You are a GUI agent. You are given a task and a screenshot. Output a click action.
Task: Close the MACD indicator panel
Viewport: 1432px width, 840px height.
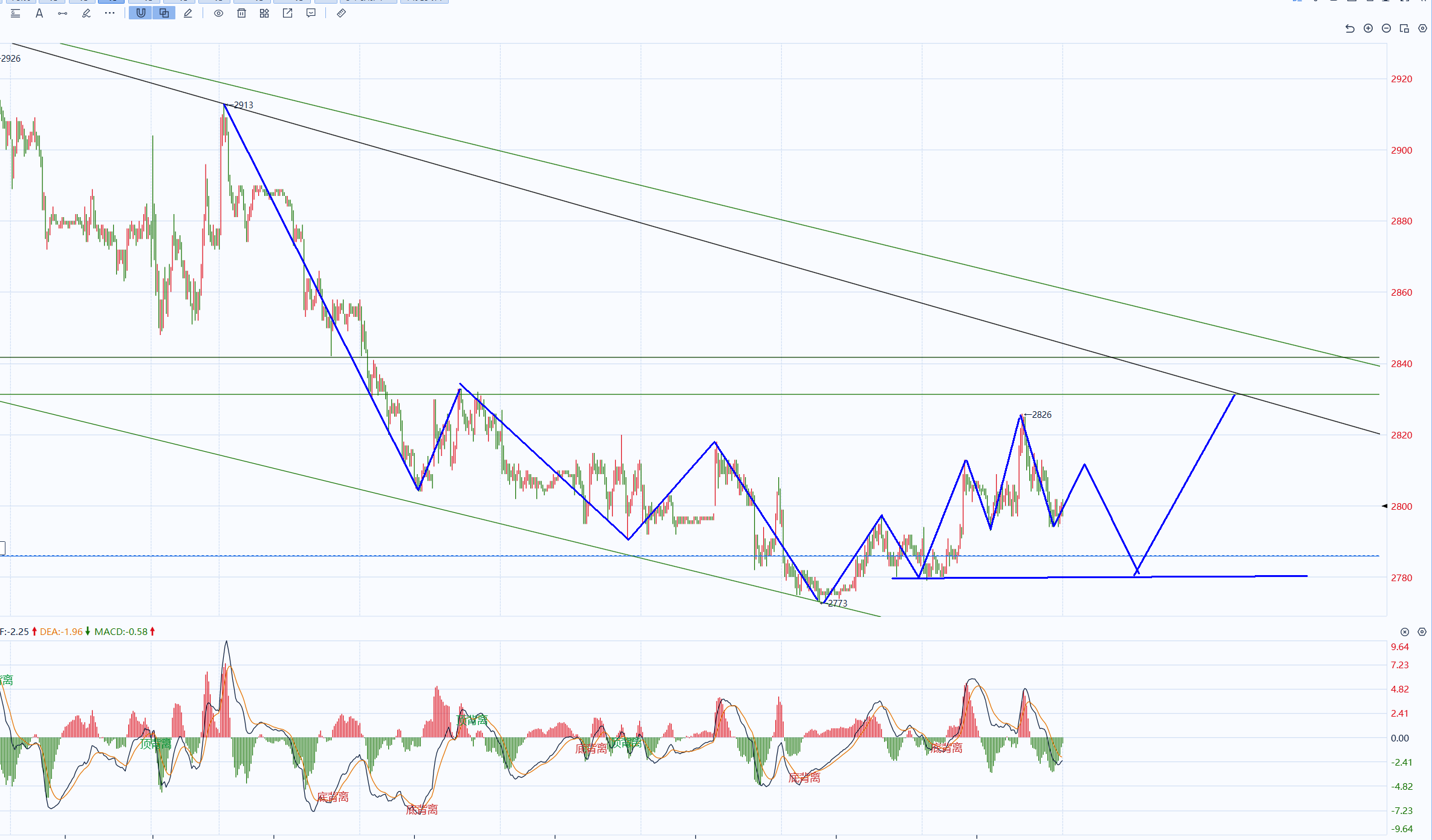(x=1405, y=632)
